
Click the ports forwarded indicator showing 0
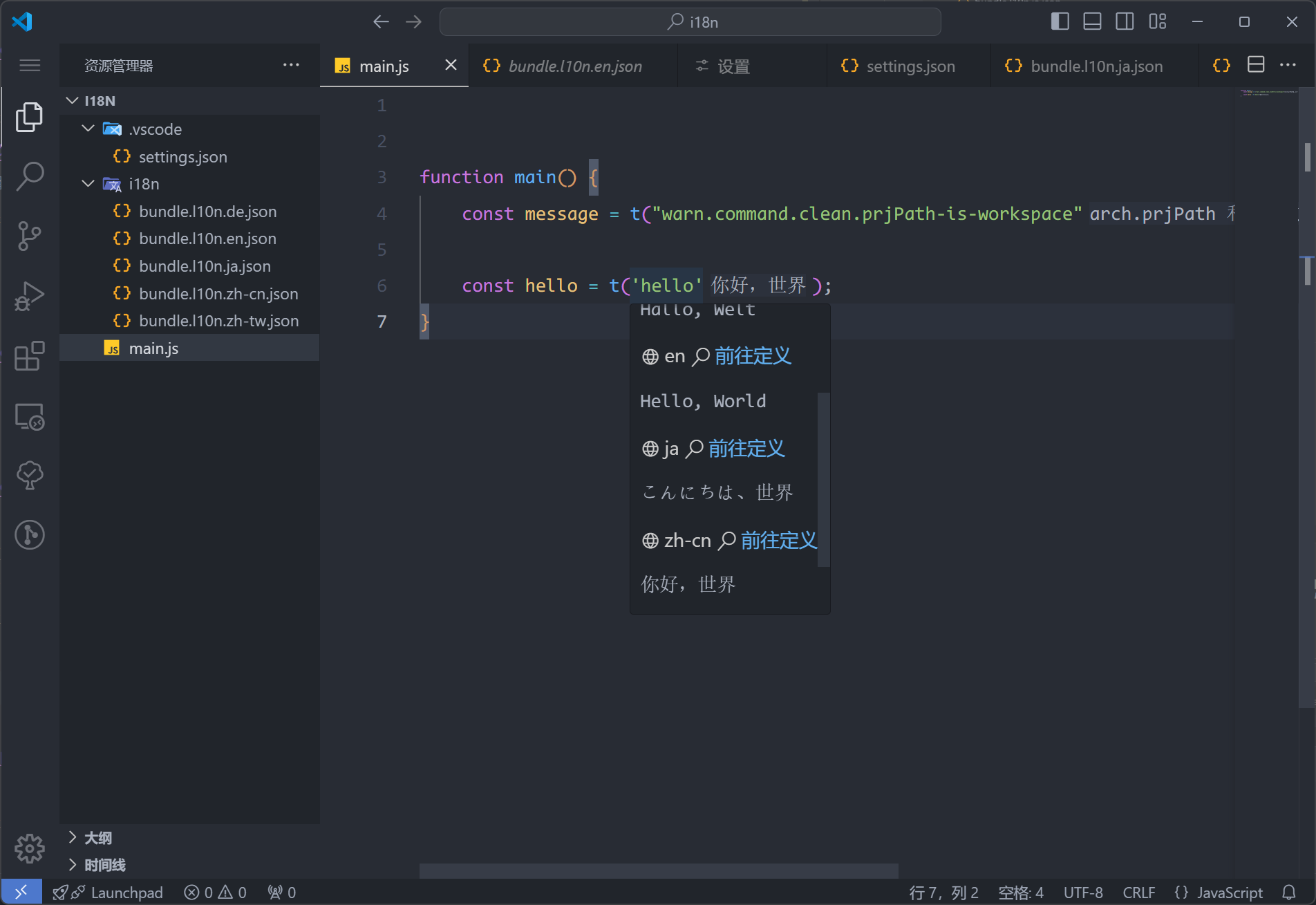(282, 893)
